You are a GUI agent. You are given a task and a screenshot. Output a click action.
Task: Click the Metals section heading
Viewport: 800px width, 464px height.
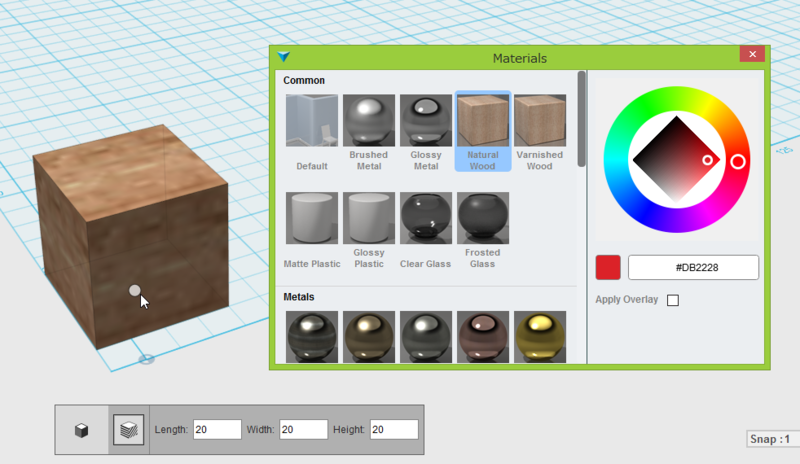[299, 297]
